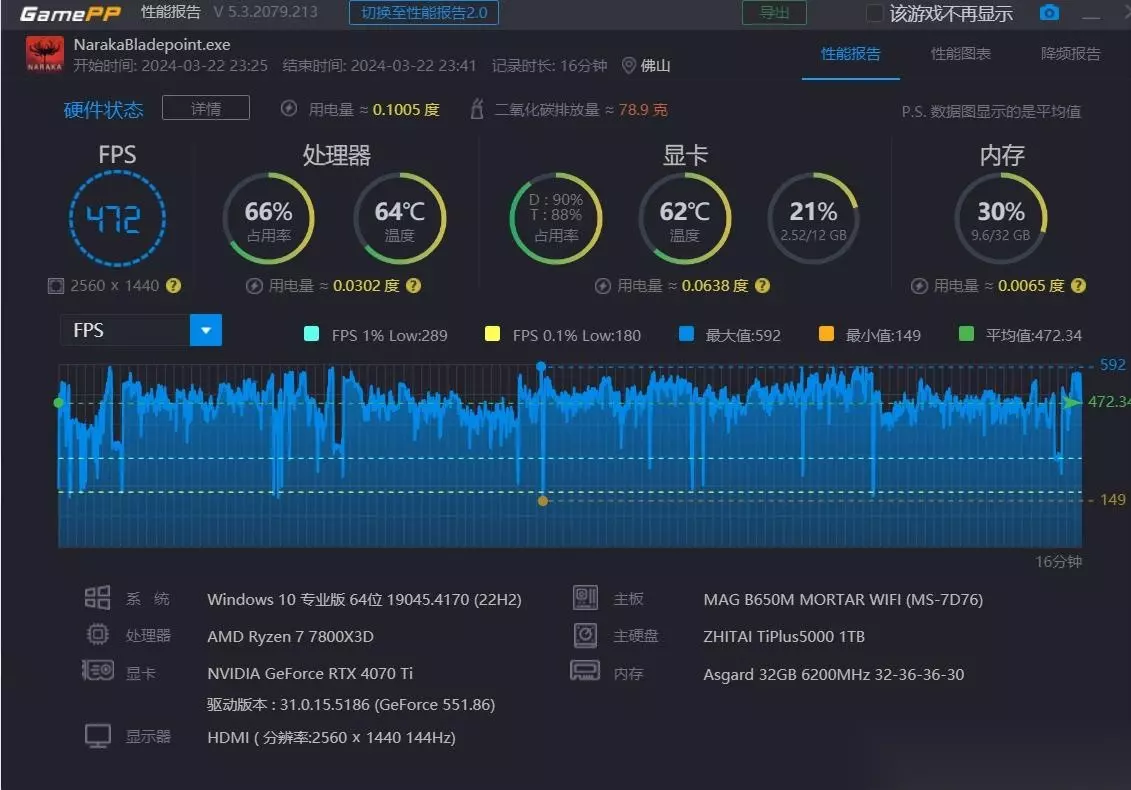Click the processor 66% usage gauge
The image size is (1131, 790).
click(268, 219)
